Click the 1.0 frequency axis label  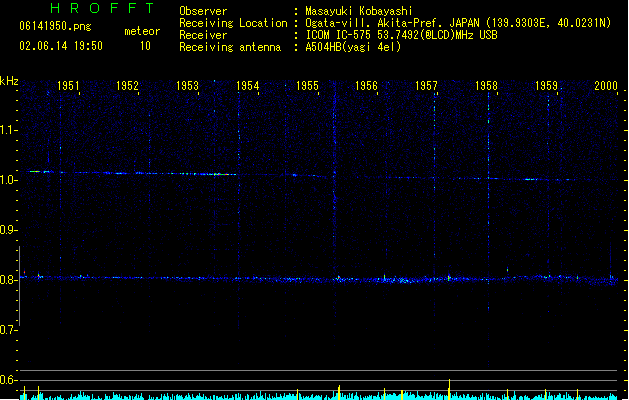8,180
